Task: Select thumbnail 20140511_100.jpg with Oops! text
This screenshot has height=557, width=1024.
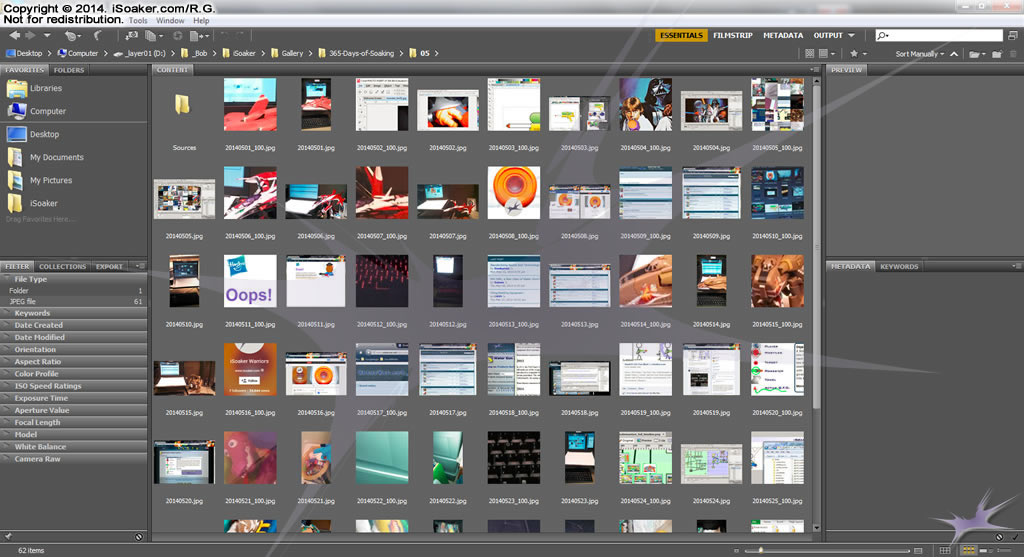Action: pyautogui.click(x=249, y=281)
